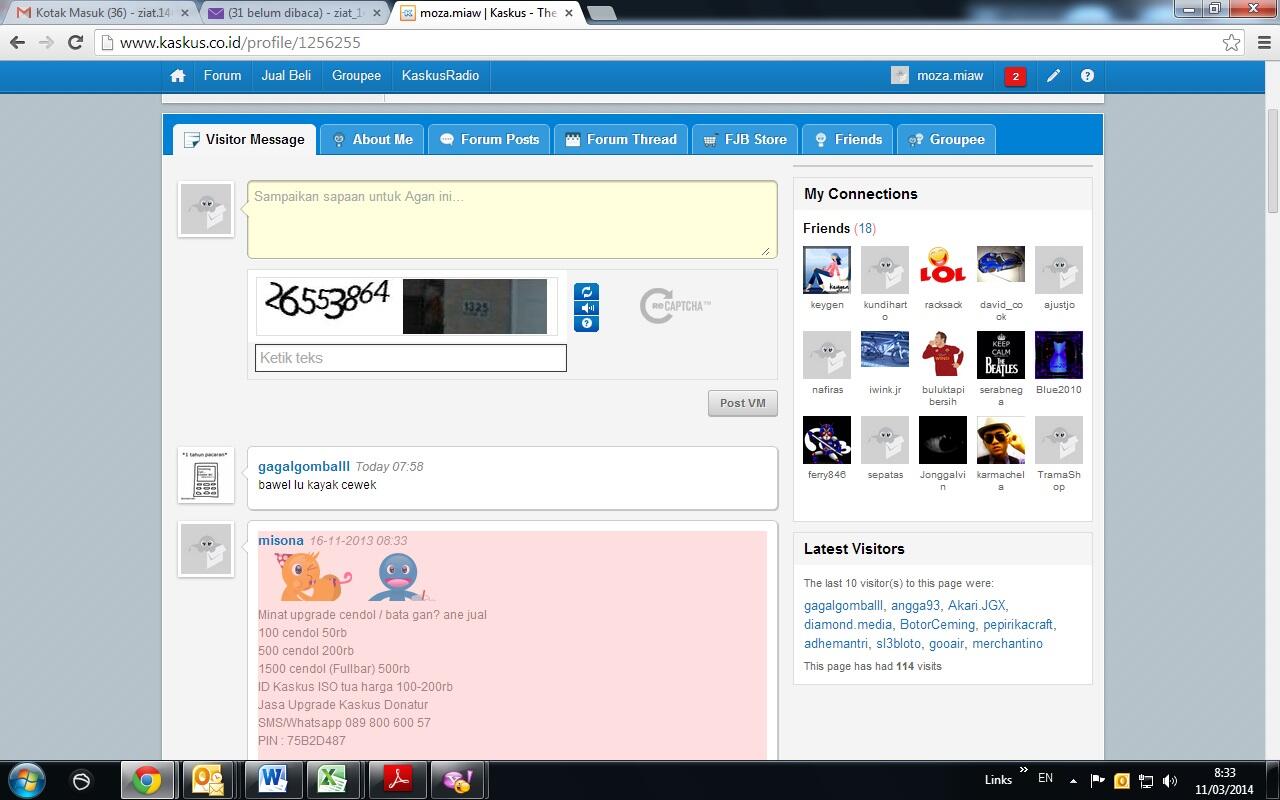This screenshot has height=800, width=1280.
Task: Open Blue2010 friend avatar
Action: coord(1059,355)
